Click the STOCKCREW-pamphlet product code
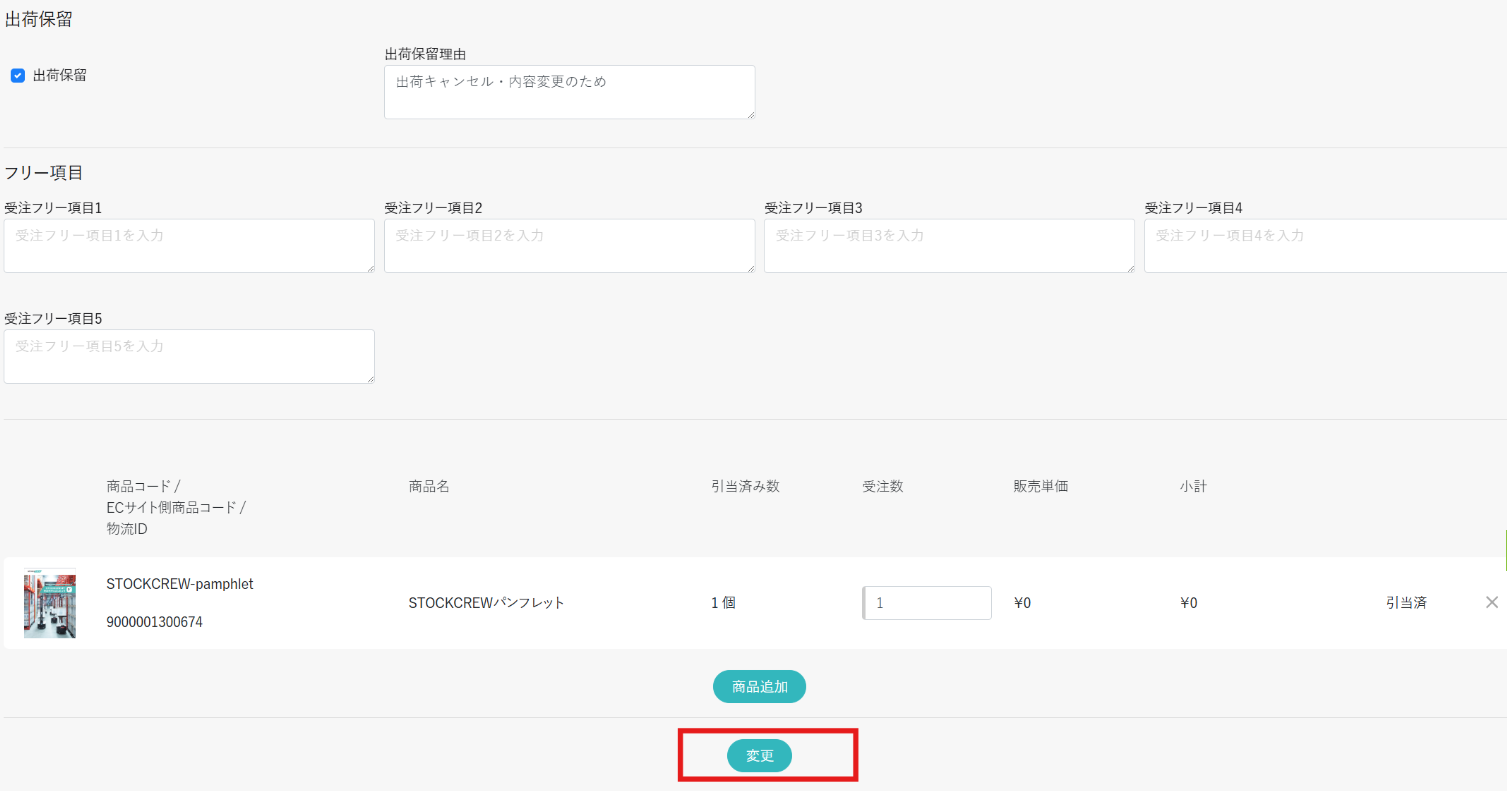This screenshot has width=1507, height=791. tap(180, 584)
